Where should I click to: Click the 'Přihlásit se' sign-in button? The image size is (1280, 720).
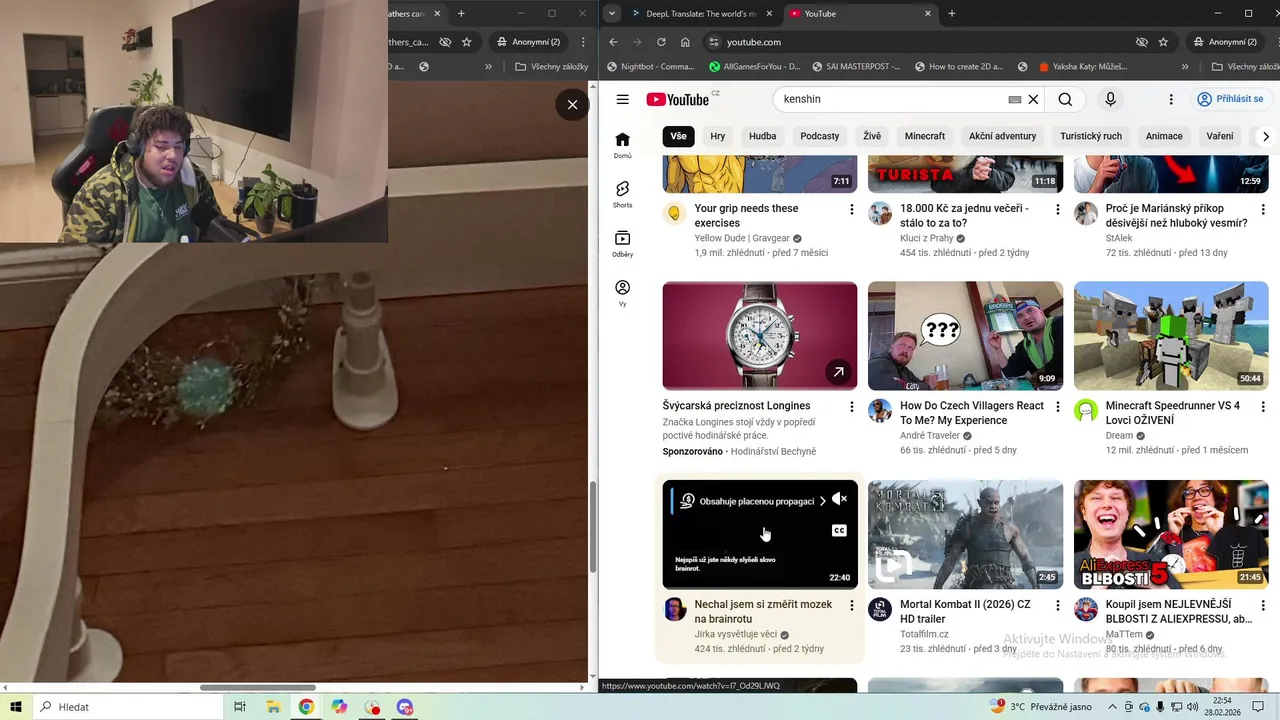click(x=1230, y=99)
